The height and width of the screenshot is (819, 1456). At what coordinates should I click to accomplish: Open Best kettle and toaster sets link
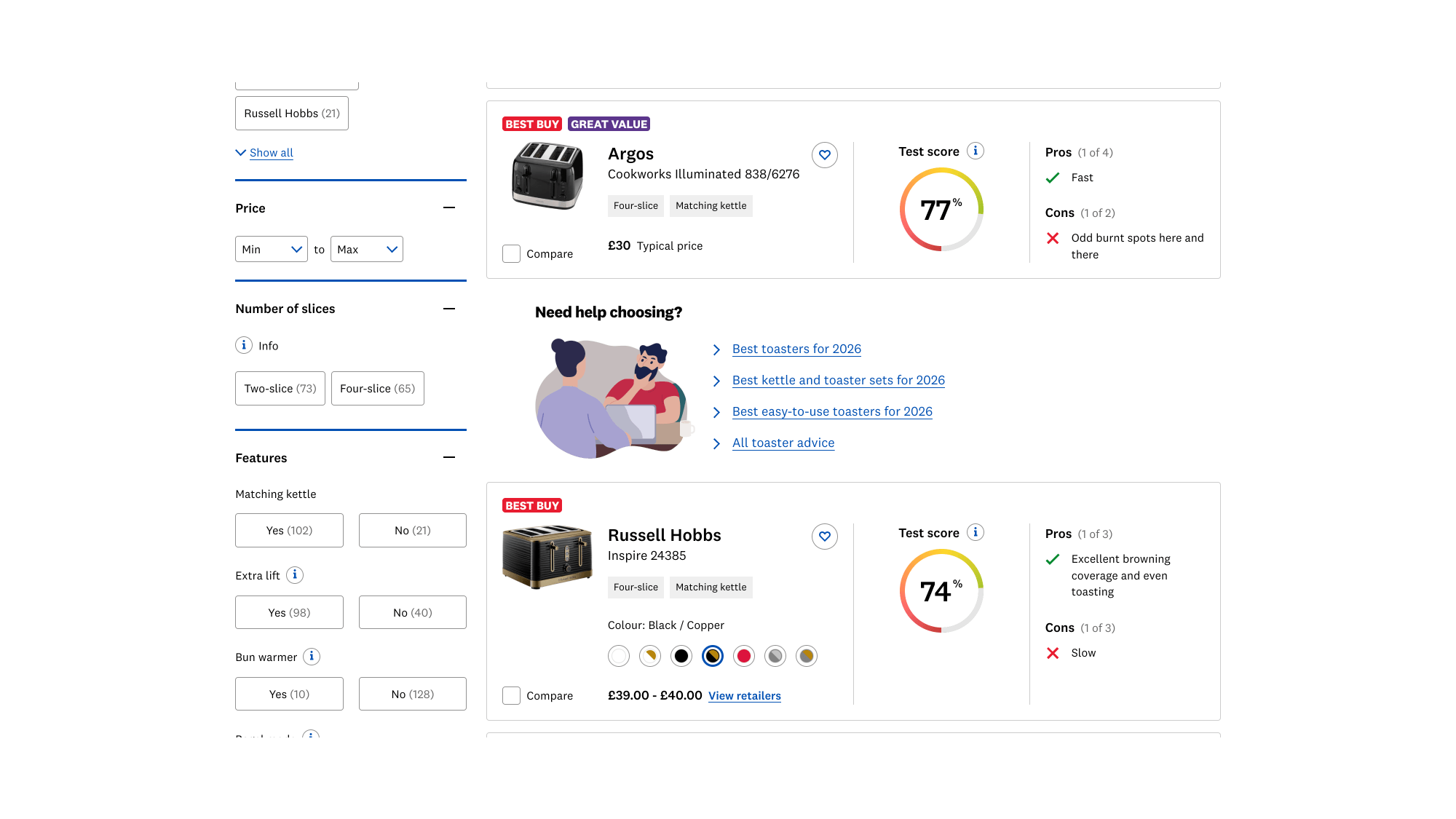point(838,380)
